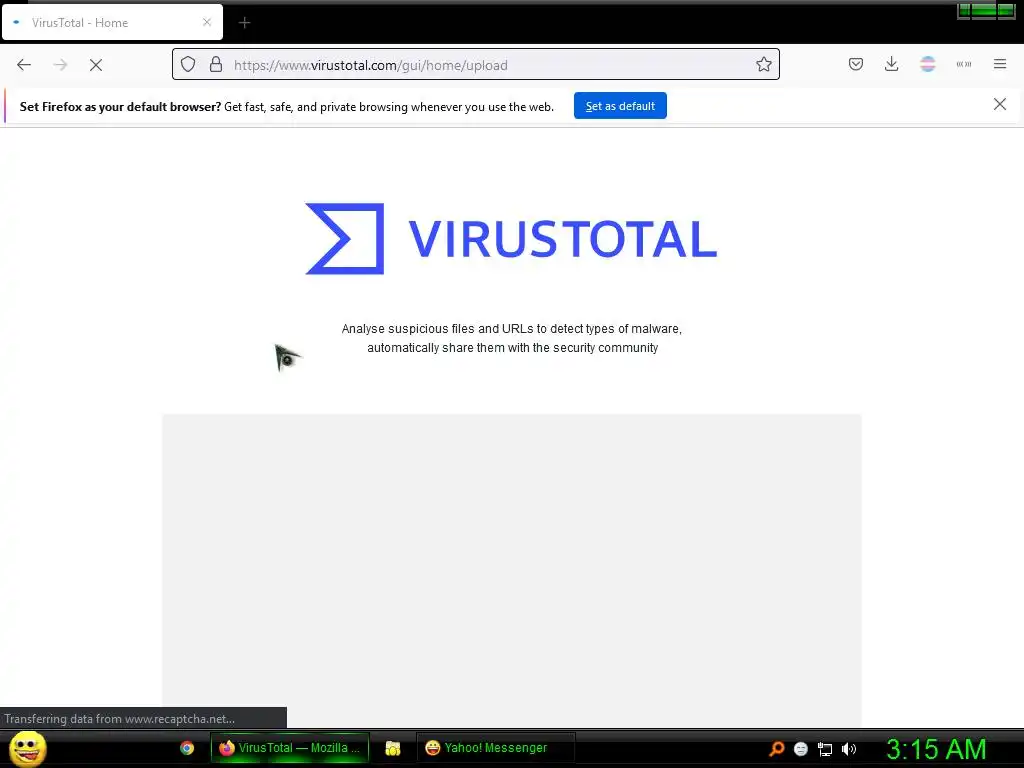Click the striped pink-blue account avatar icon
Screen dimensions: 1024x768
click(927, 64)
